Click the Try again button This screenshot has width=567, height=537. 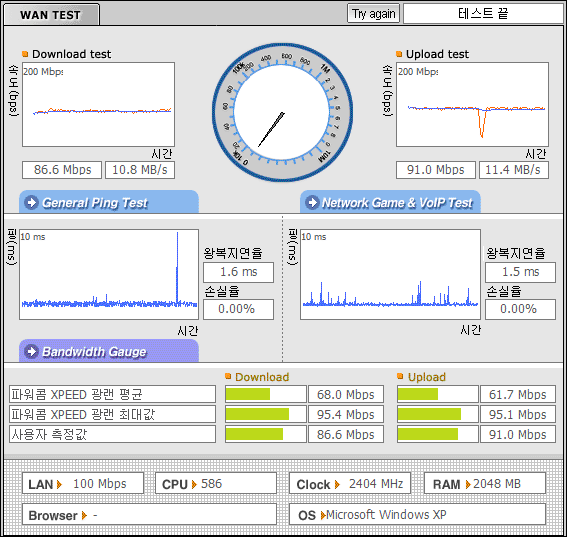pos(373,14)
